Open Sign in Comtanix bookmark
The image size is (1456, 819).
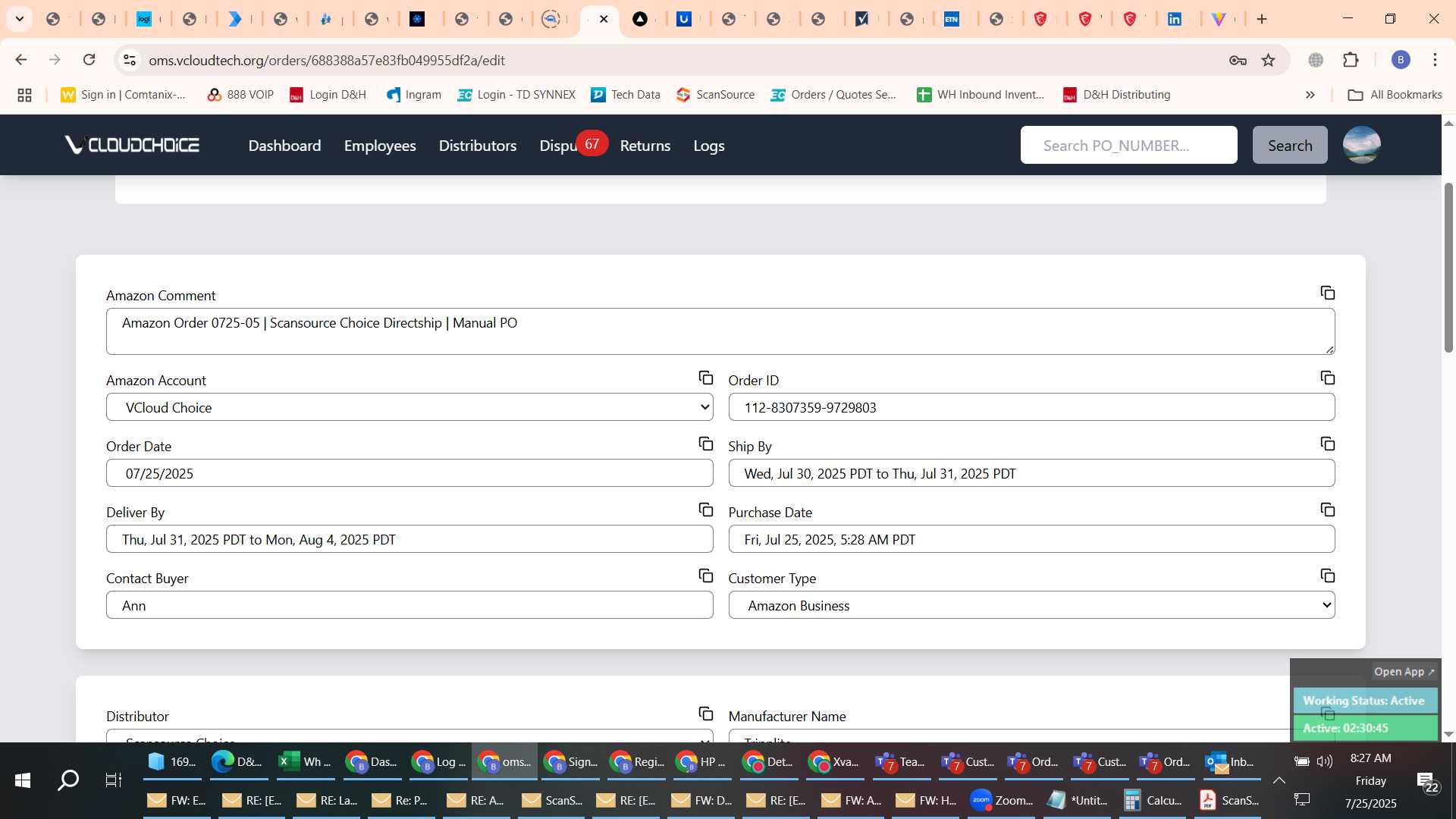click(x=124, y=95)
